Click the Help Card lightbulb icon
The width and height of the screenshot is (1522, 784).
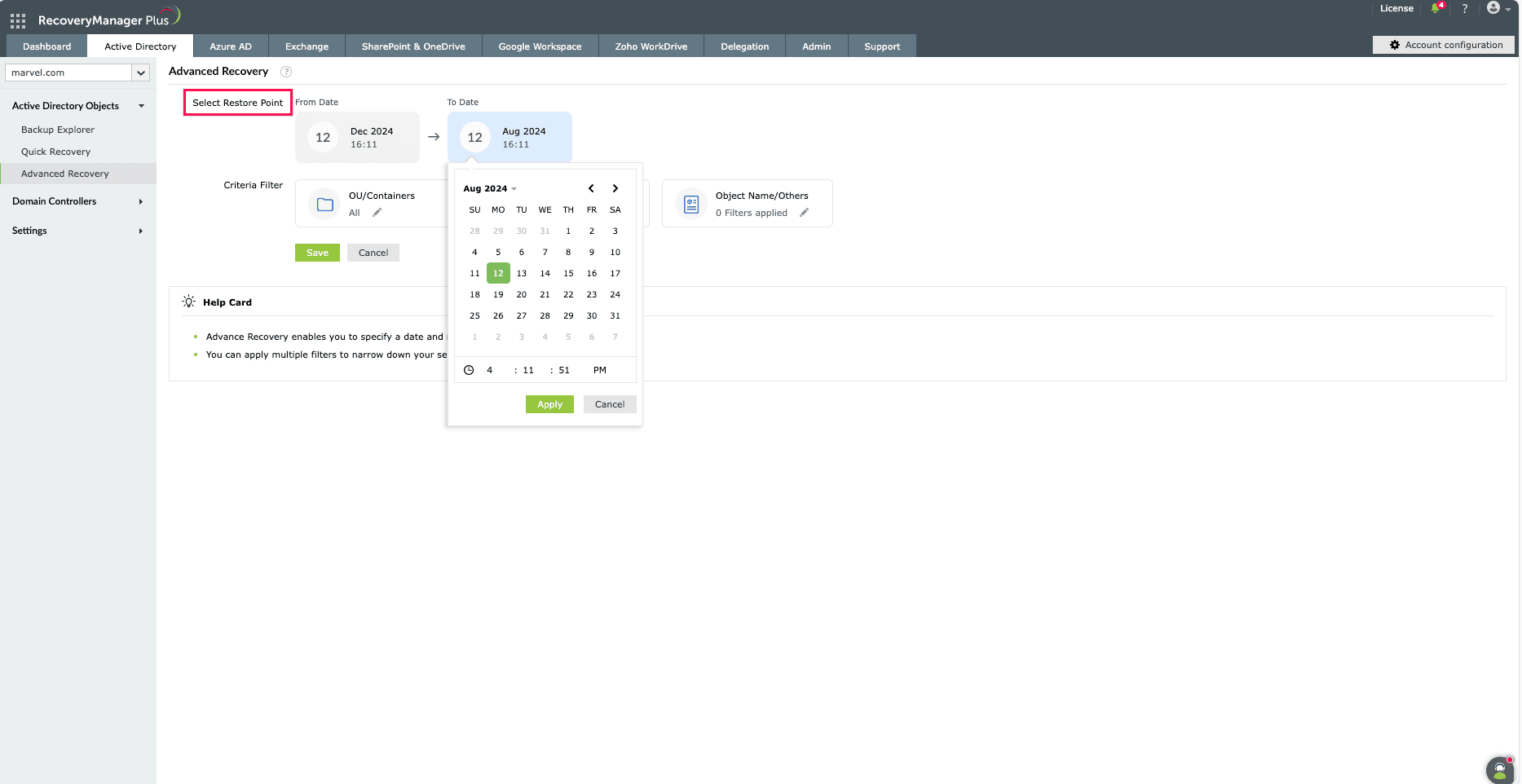189,302
